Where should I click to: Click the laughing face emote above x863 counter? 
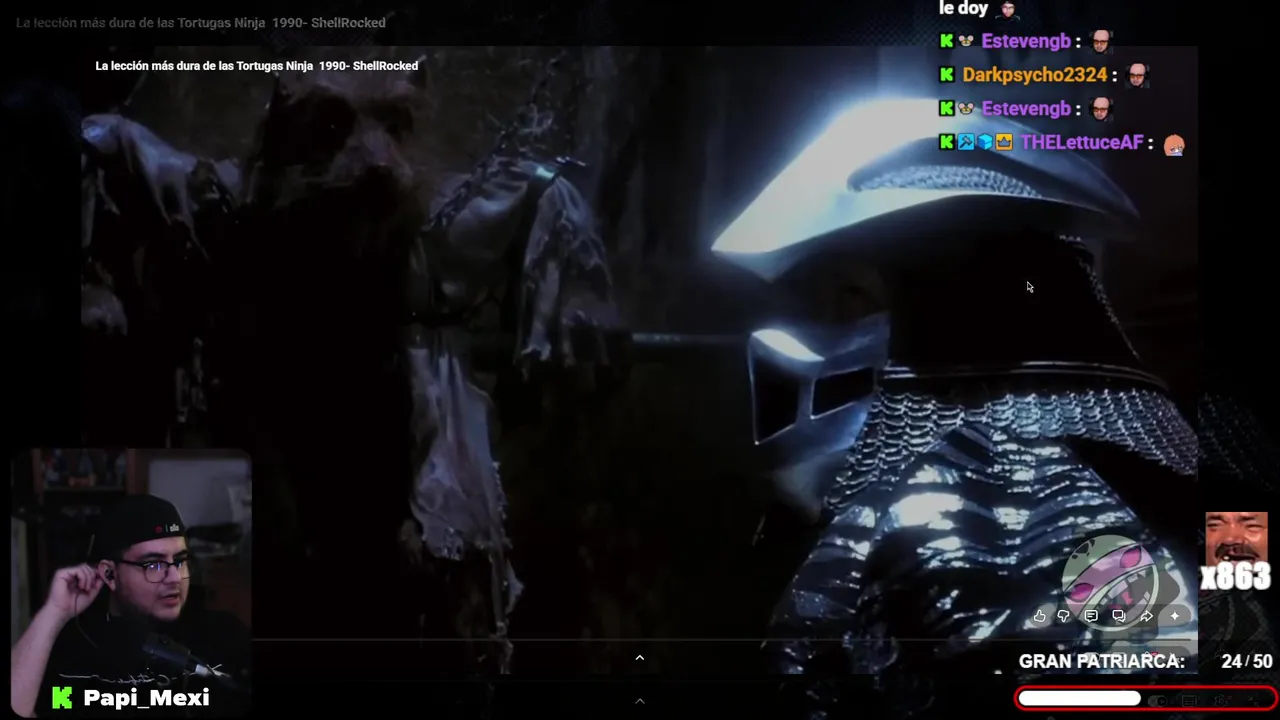pos(1237,539)
